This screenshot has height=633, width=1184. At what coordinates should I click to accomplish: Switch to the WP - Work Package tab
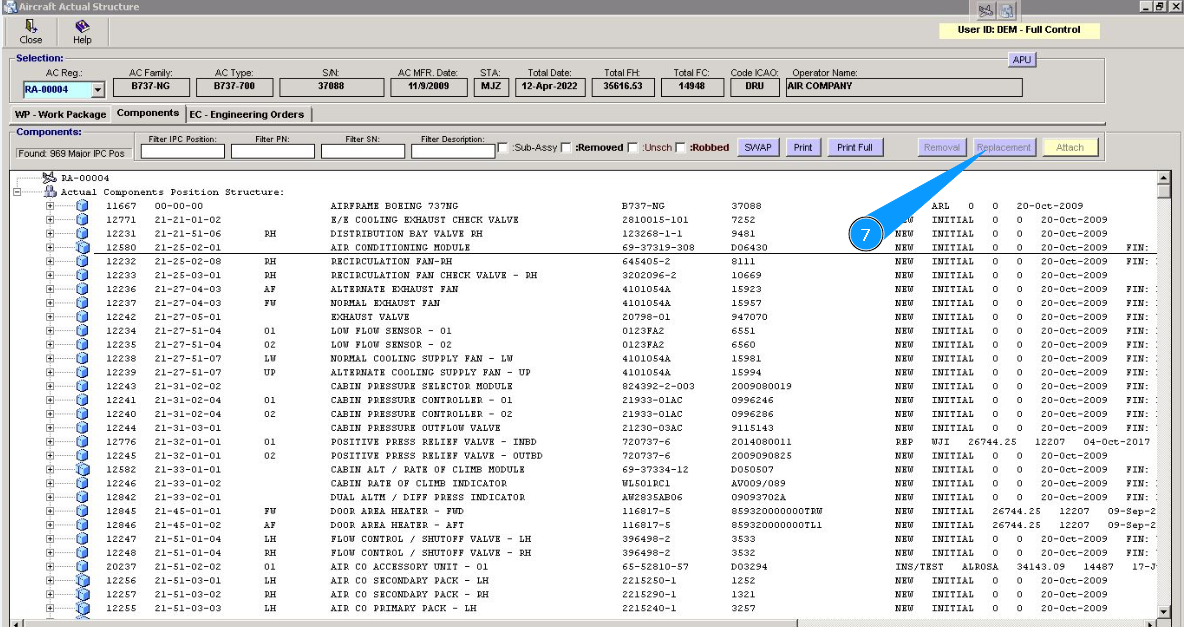(x=60, y=115)
